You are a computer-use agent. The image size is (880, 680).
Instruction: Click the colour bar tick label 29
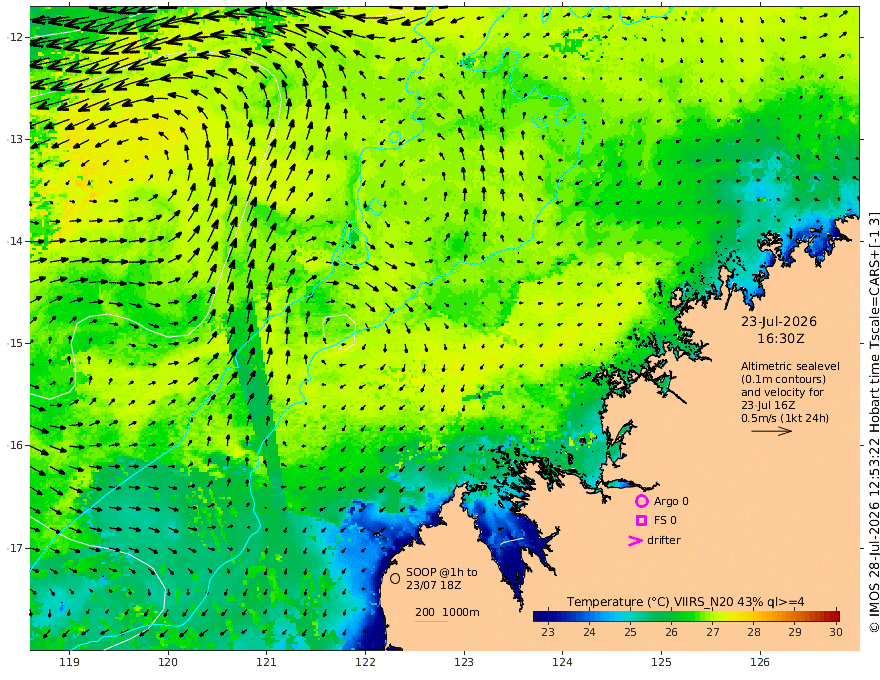click(795, 632)
